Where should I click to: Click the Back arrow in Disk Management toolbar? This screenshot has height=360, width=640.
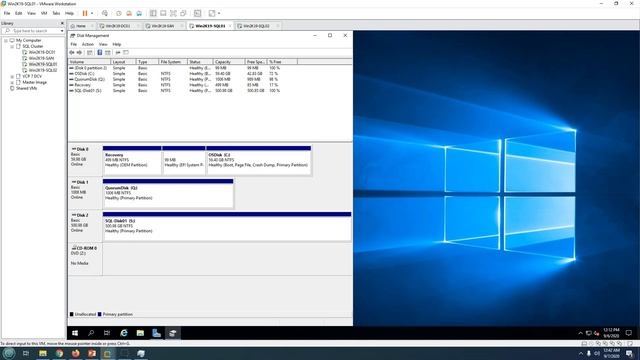coord(72,53)
